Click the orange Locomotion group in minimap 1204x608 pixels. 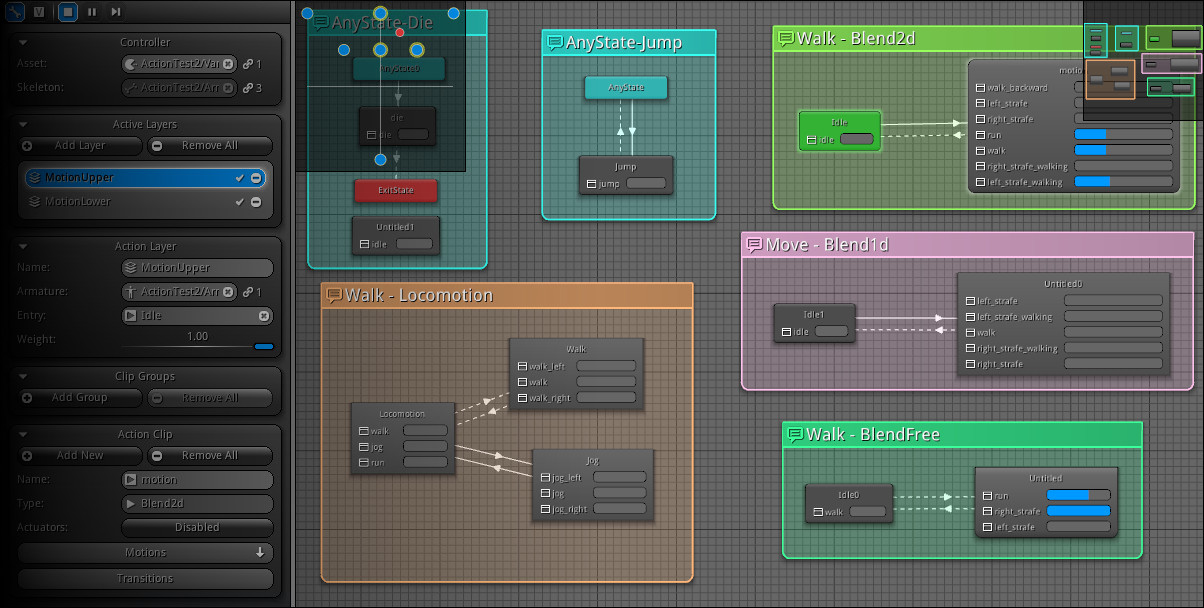point(1110,79)
